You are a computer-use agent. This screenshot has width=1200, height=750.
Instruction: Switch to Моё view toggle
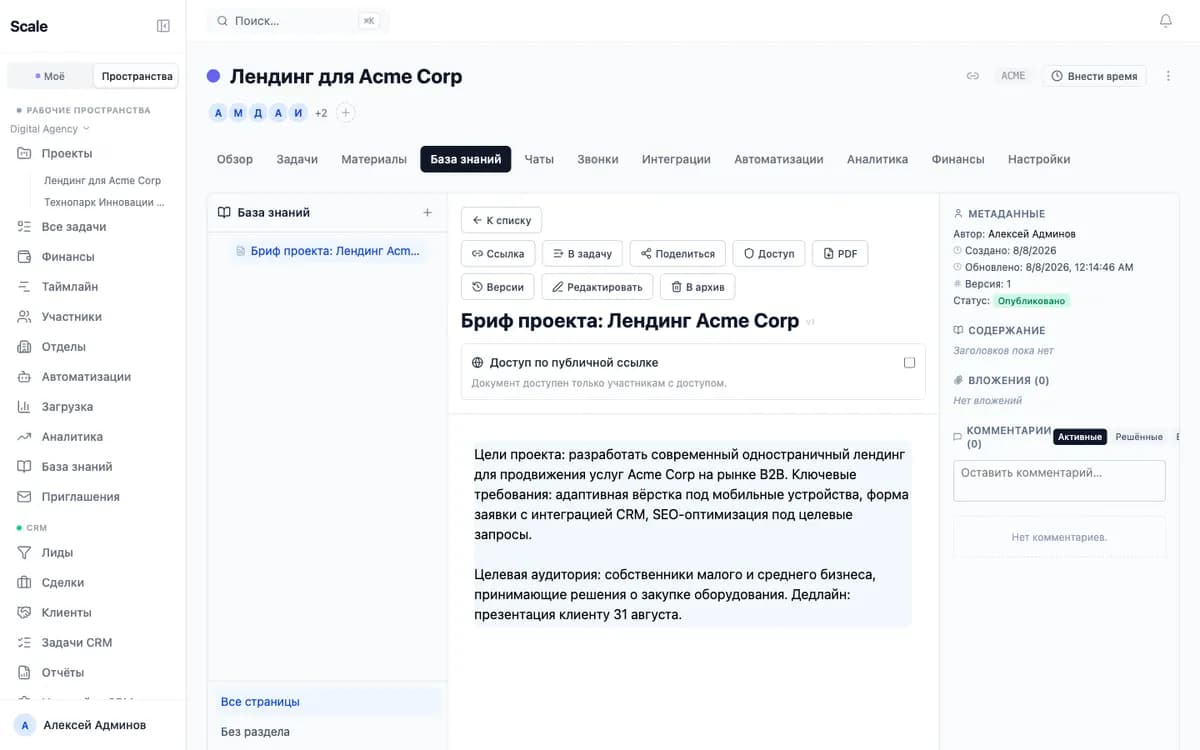pyautogui.click(x=50, y=76)
